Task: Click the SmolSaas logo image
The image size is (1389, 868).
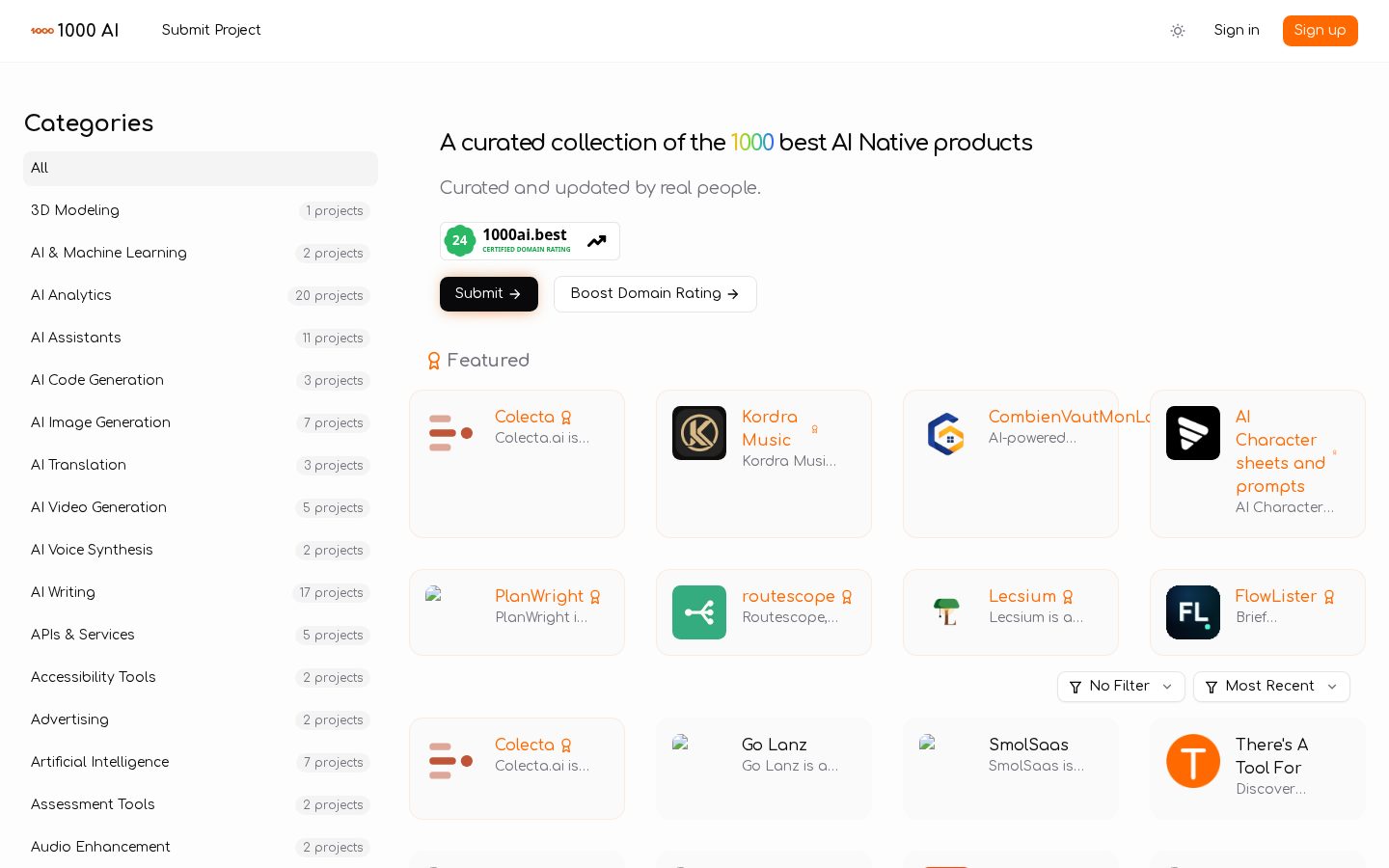Action: point(946,761)
